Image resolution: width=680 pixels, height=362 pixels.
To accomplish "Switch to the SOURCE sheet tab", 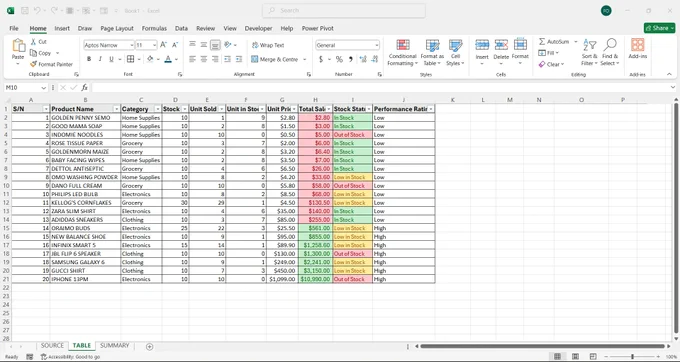I will (x=52, y=346).
